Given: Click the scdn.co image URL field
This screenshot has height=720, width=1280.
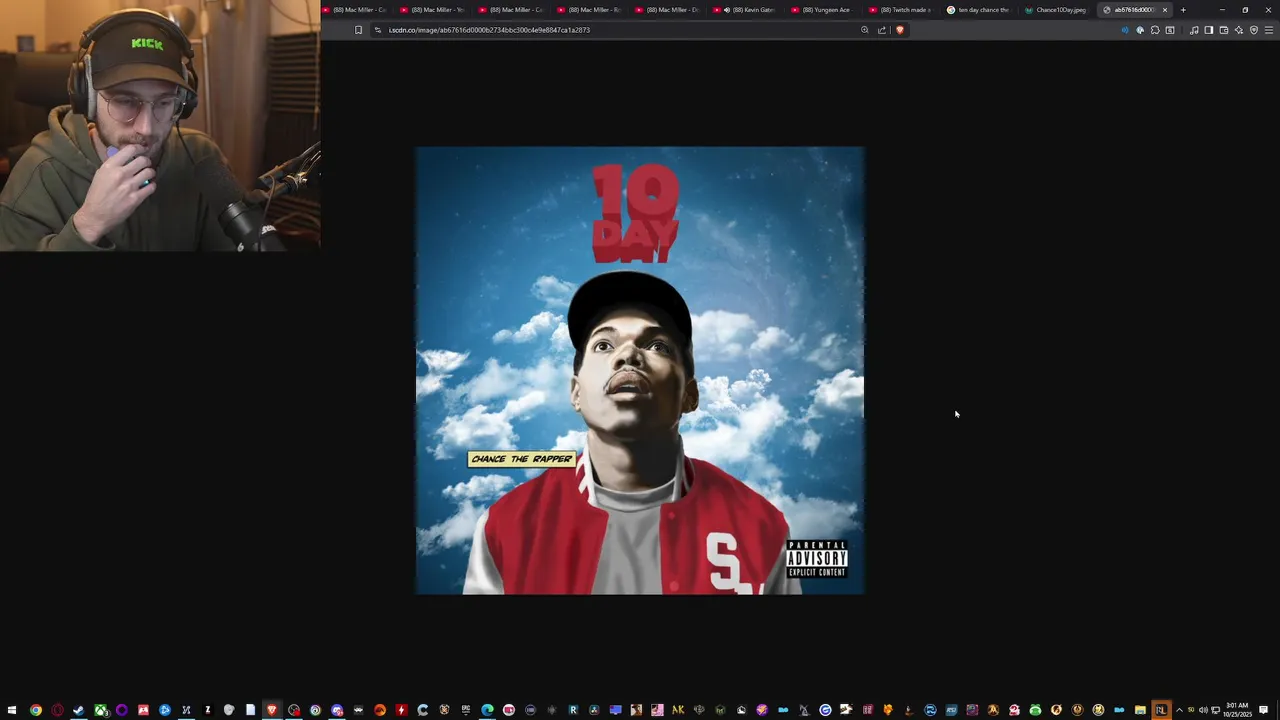Looking at the screenshot, I should [620, 30].
